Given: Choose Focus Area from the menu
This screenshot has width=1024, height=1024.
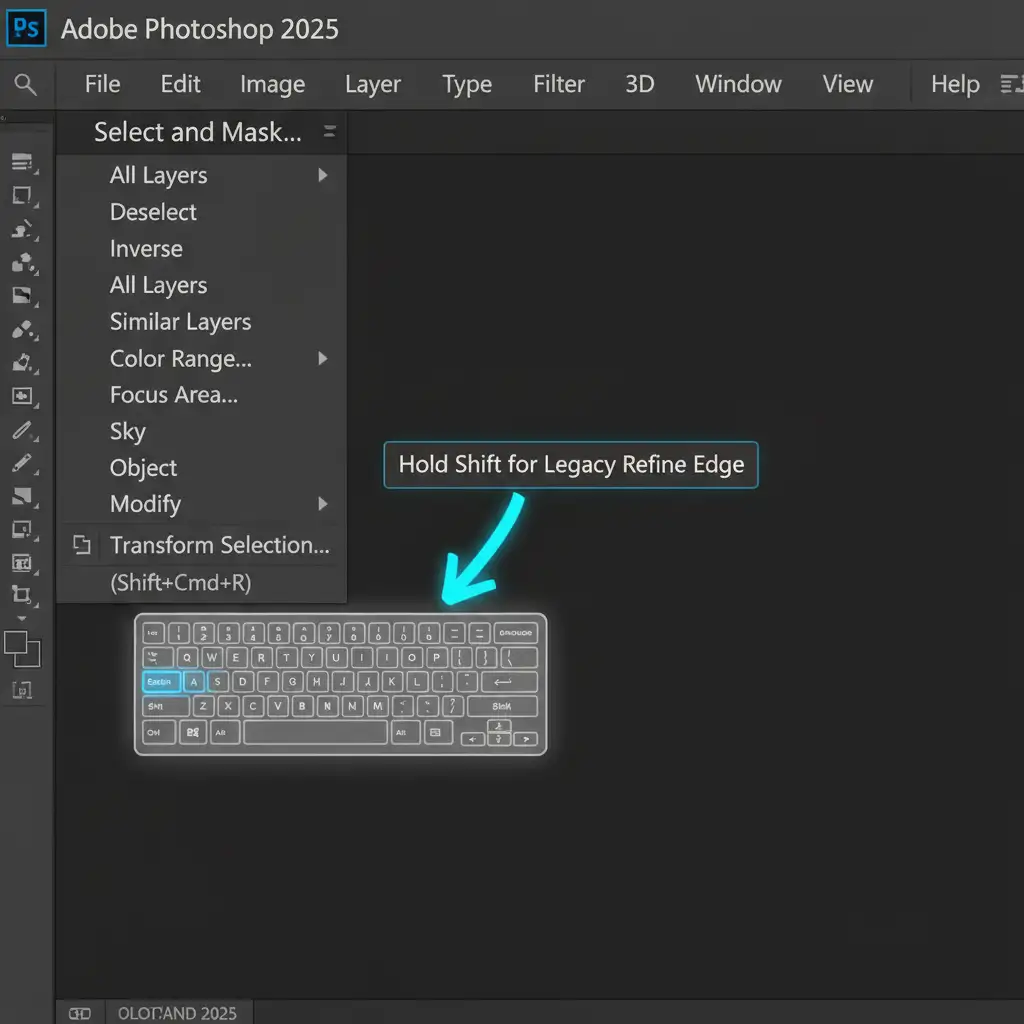Looking at the screenshot, I should pos(173,395).
